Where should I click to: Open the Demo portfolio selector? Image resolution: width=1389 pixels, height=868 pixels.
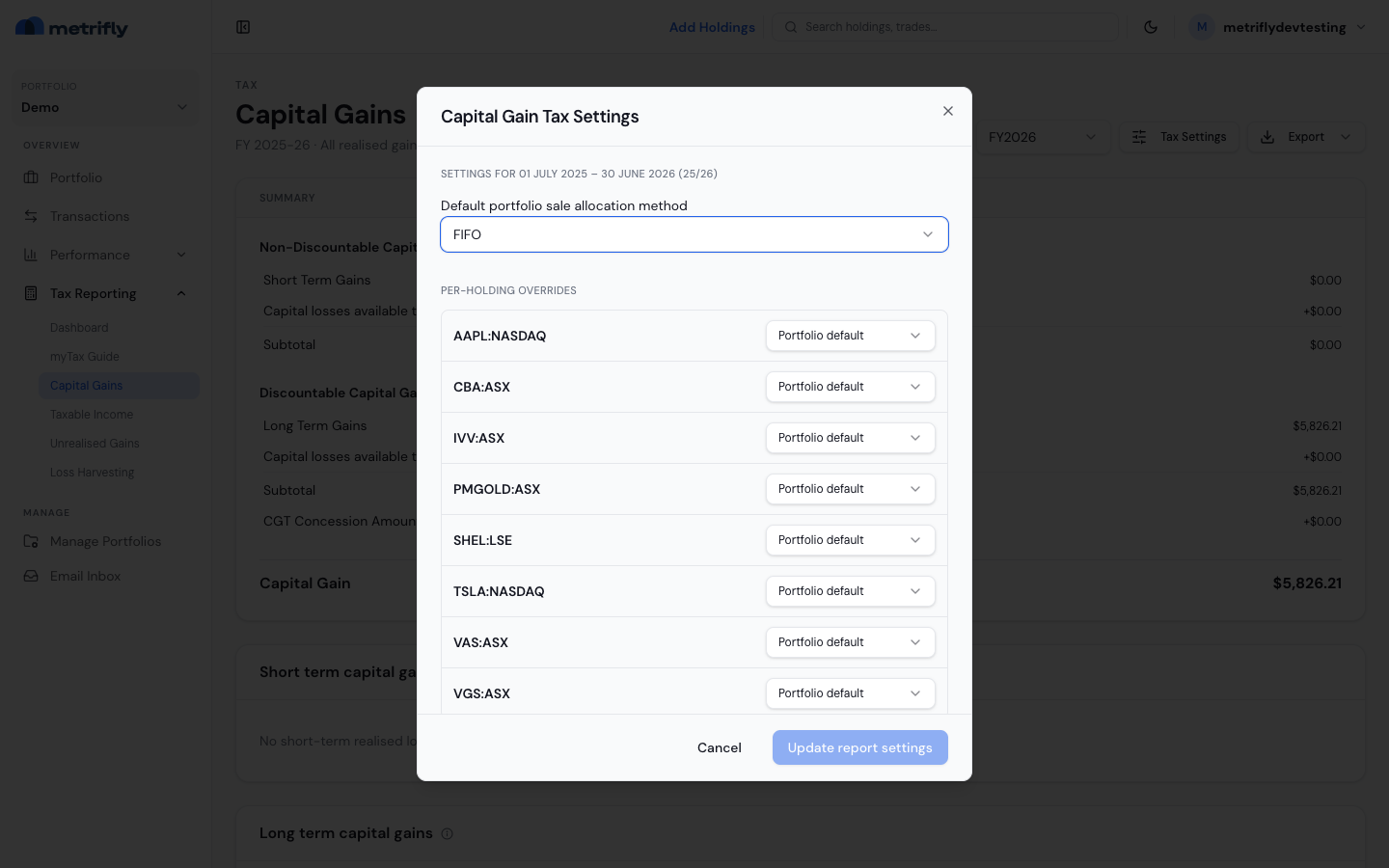[105, 98]
